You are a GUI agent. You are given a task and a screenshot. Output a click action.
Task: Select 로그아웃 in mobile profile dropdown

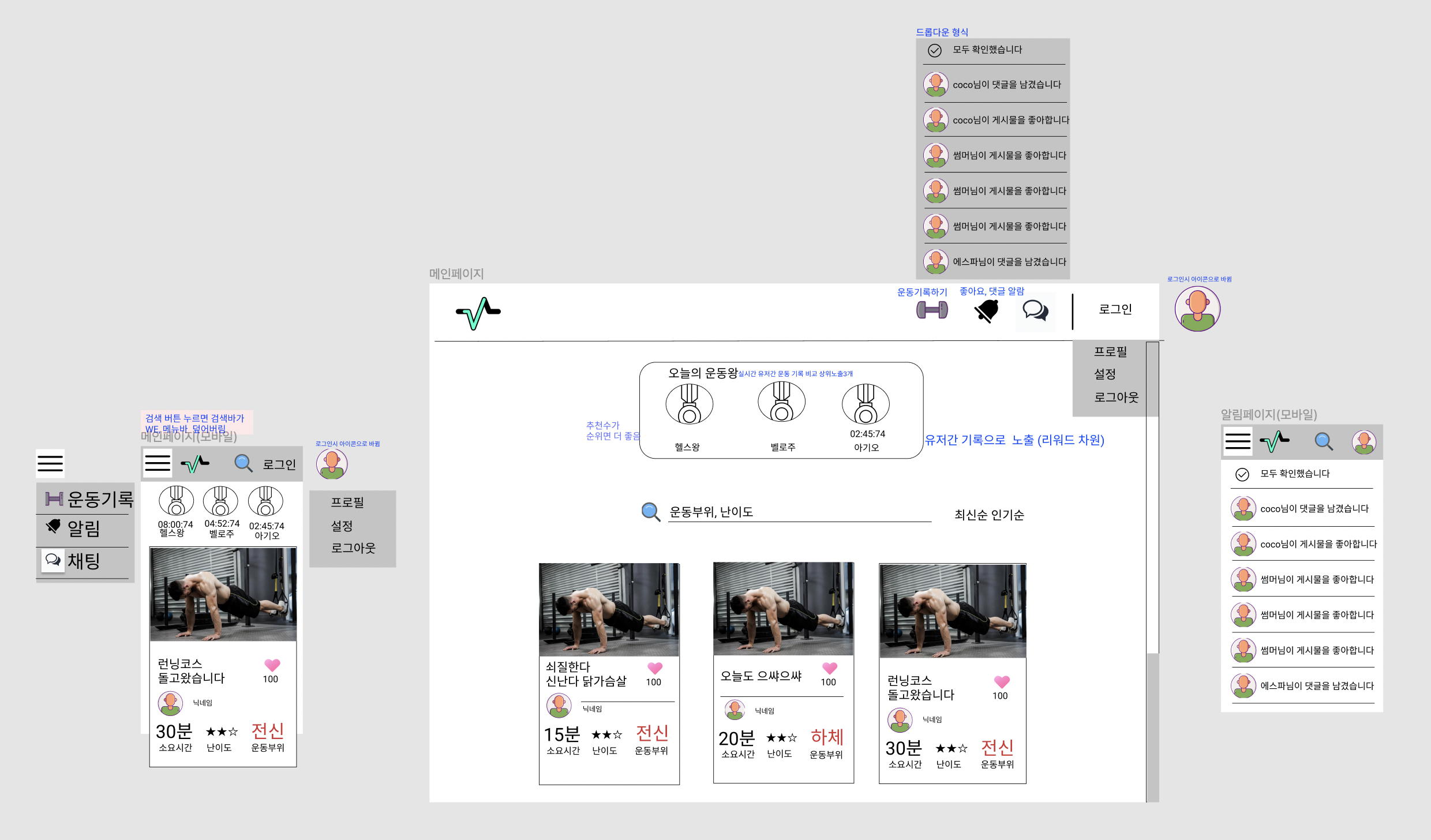(353, 548)
